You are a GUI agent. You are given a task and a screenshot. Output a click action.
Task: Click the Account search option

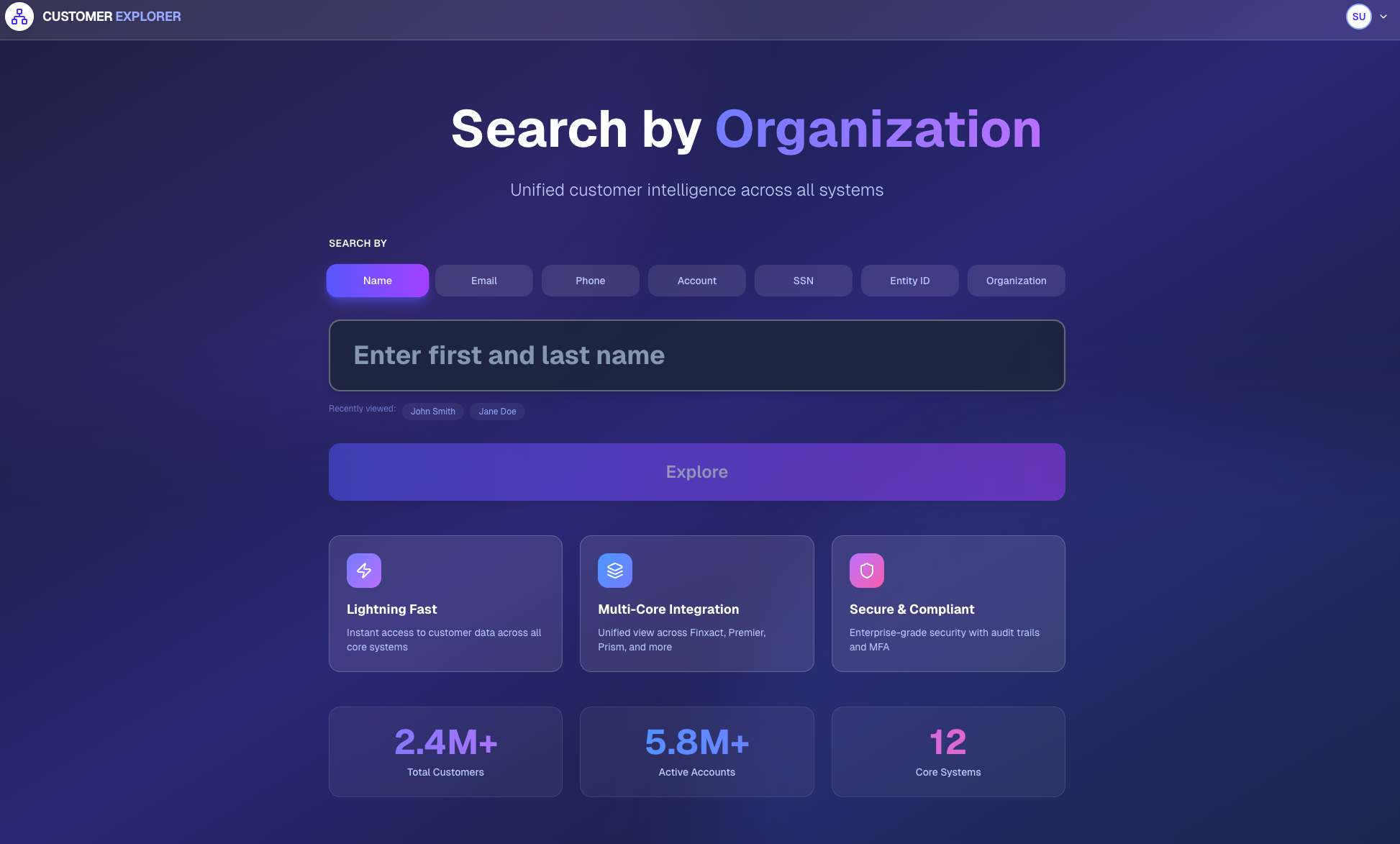(696, 281)
